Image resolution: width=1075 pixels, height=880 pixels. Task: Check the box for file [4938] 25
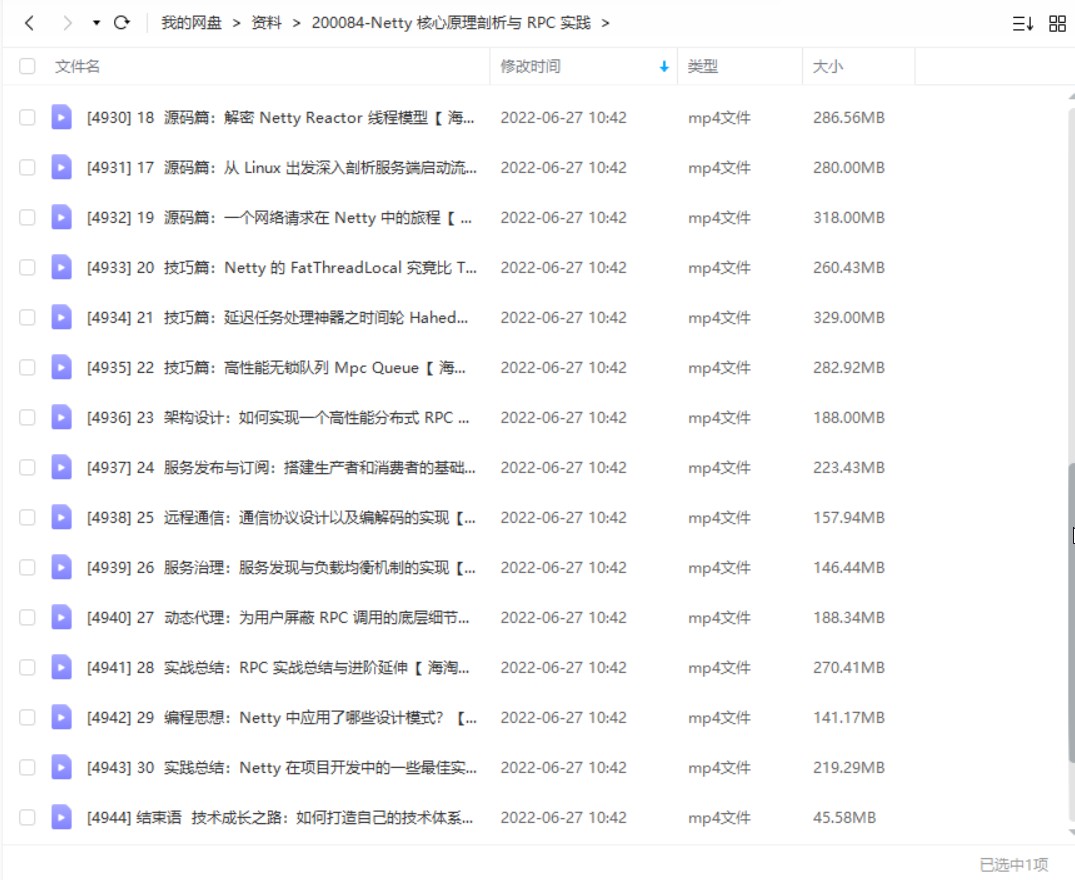click(27, 517)
